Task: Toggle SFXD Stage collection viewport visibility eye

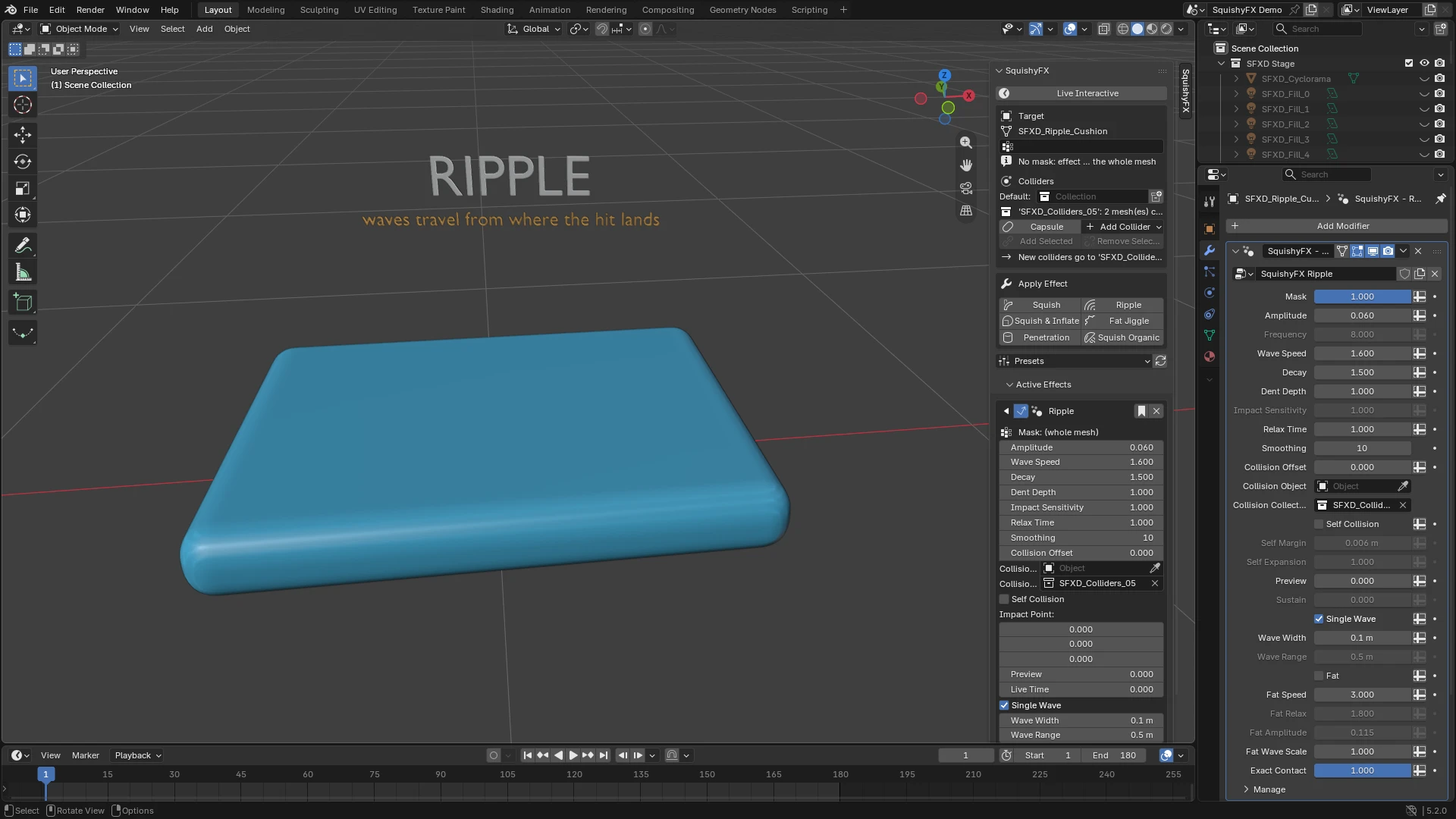Action: point(1424,64)
